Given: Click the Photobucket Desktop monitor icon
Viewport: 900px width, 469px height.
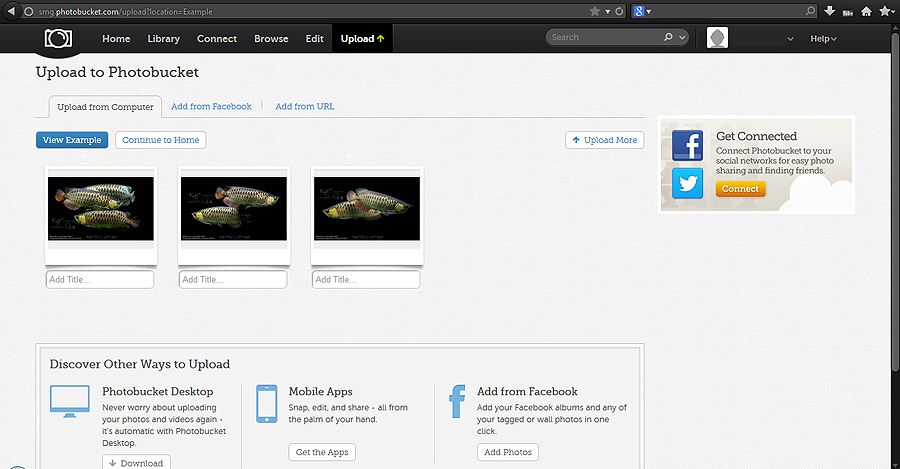Looking at the screenshot, I should coord(69,401).
